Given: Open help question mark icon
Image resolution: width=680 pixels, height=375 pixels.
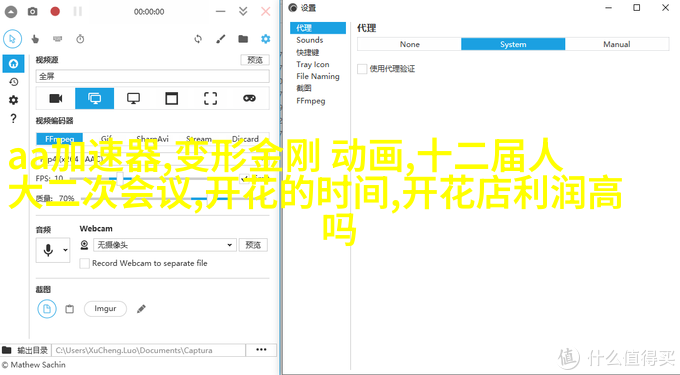Looking at the screenshot, I should tap(13, 118).
